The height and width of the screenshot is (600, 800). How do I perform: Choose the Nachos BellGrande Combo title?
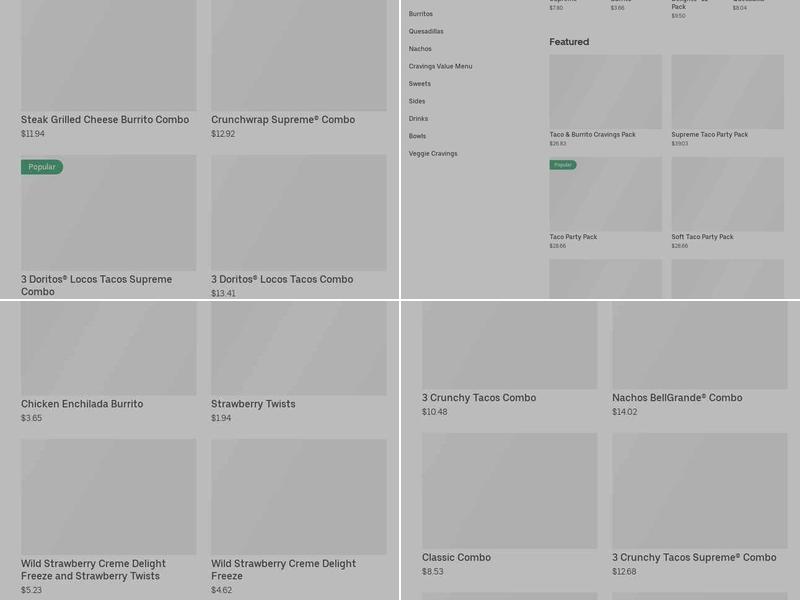(x=677, y=398)
